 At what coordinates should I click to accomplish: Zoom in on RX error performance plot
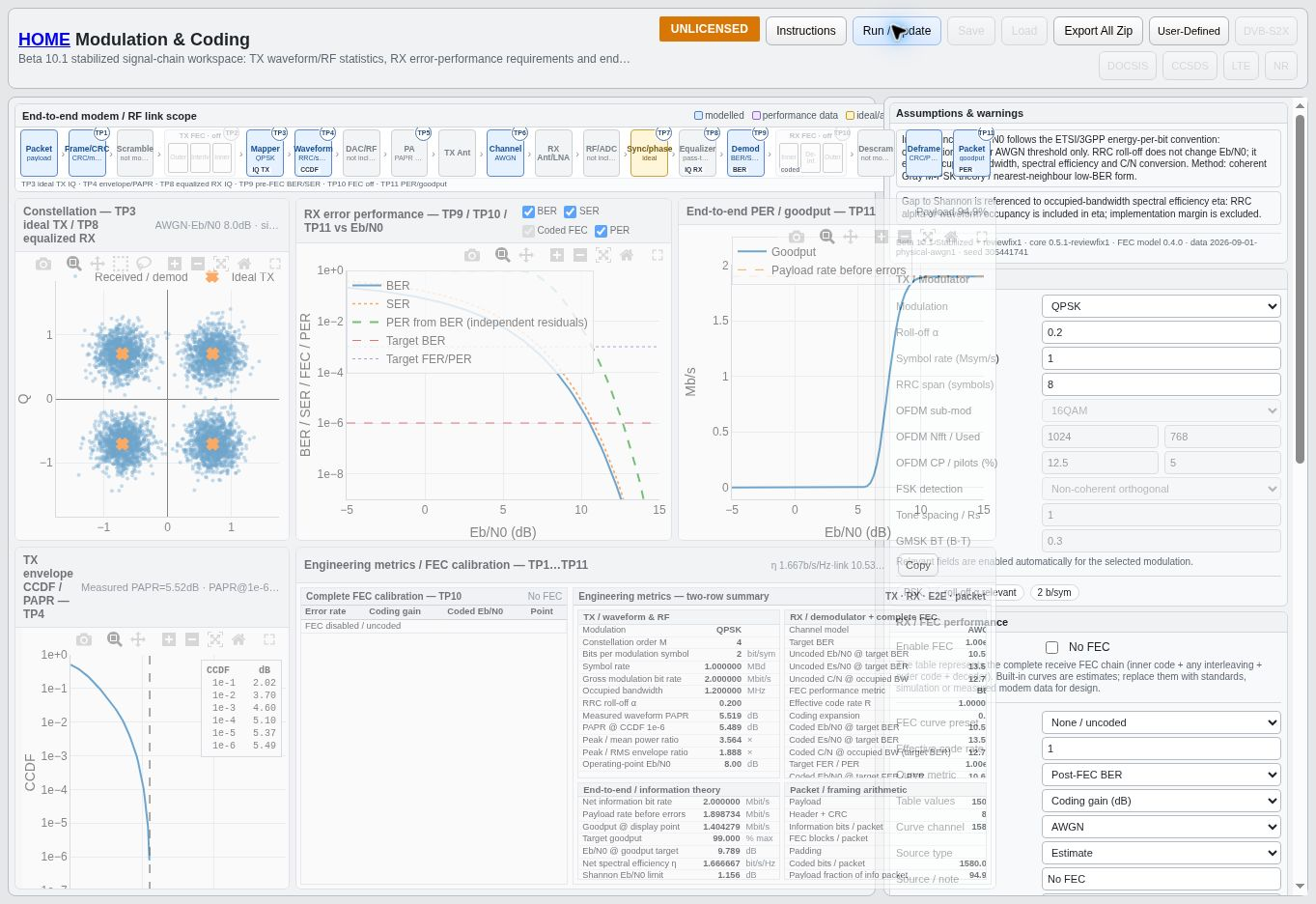(x=557, y=255)
